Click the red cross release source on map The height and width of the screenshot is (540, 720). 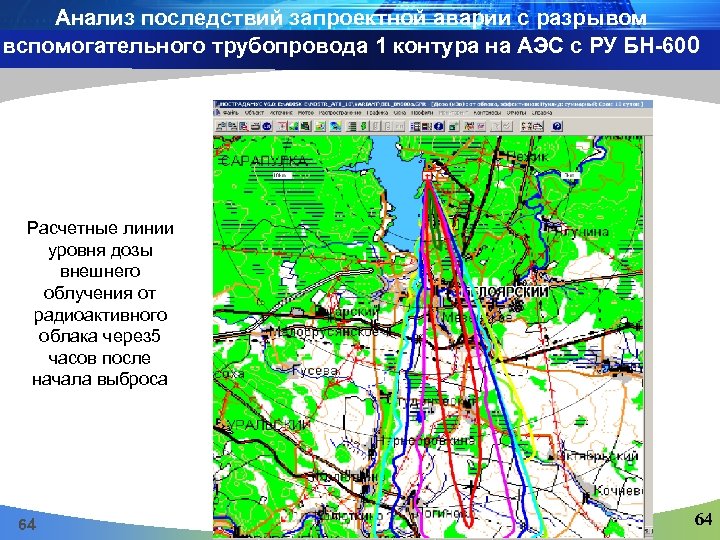tap(428, 176)
